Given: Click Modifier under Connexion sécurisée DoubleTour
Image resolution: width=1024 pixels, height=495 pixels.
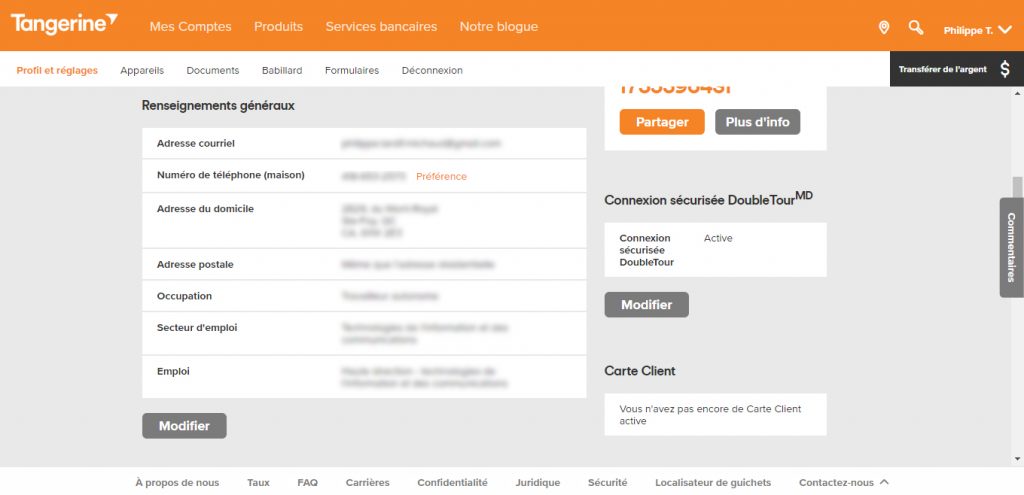Looking at the screenshot, I should pyautogui.click(x=647, y=305).
